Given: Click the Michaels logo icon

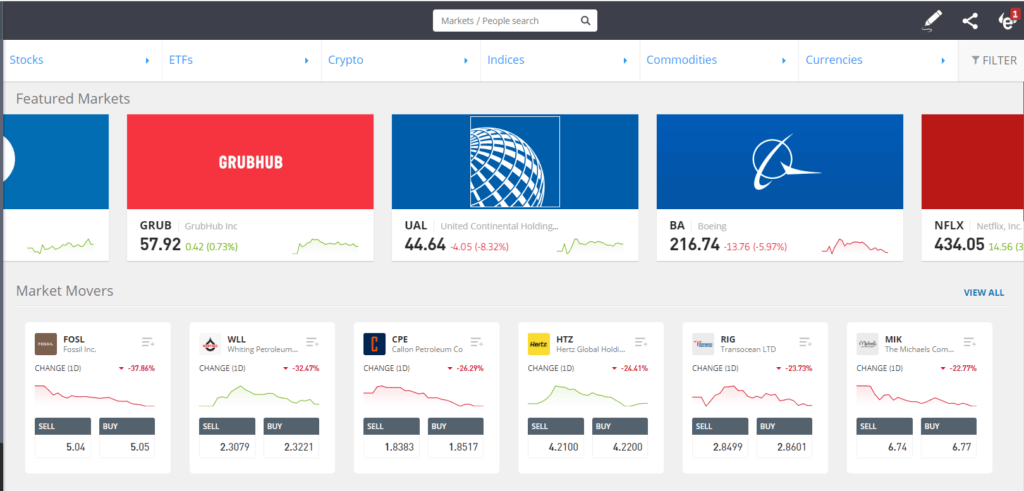Looking at the screenshot, I should [868, 344].
